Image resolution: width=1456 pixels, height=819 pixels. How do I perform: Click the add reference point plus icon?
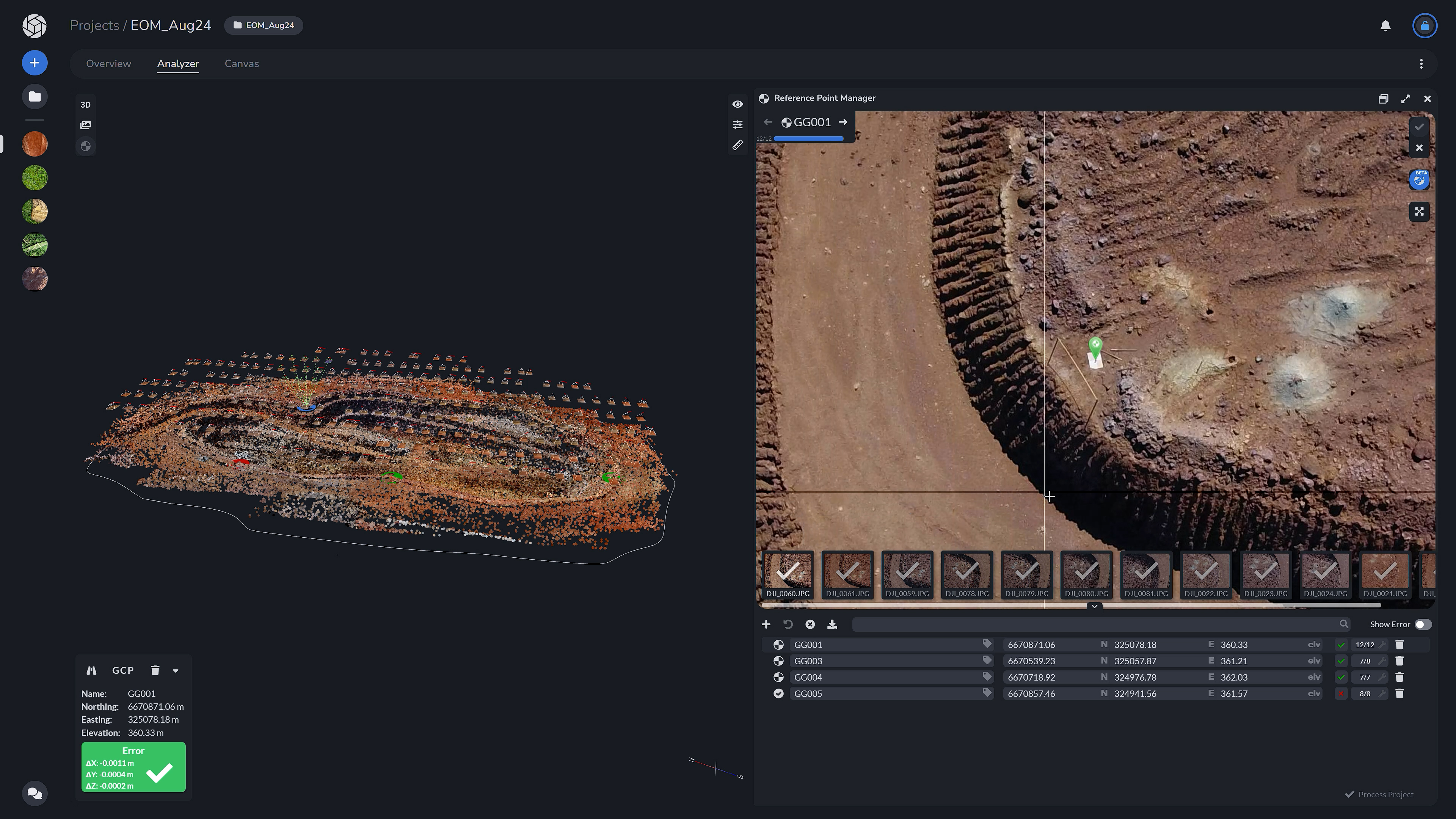tap(766, 624)
